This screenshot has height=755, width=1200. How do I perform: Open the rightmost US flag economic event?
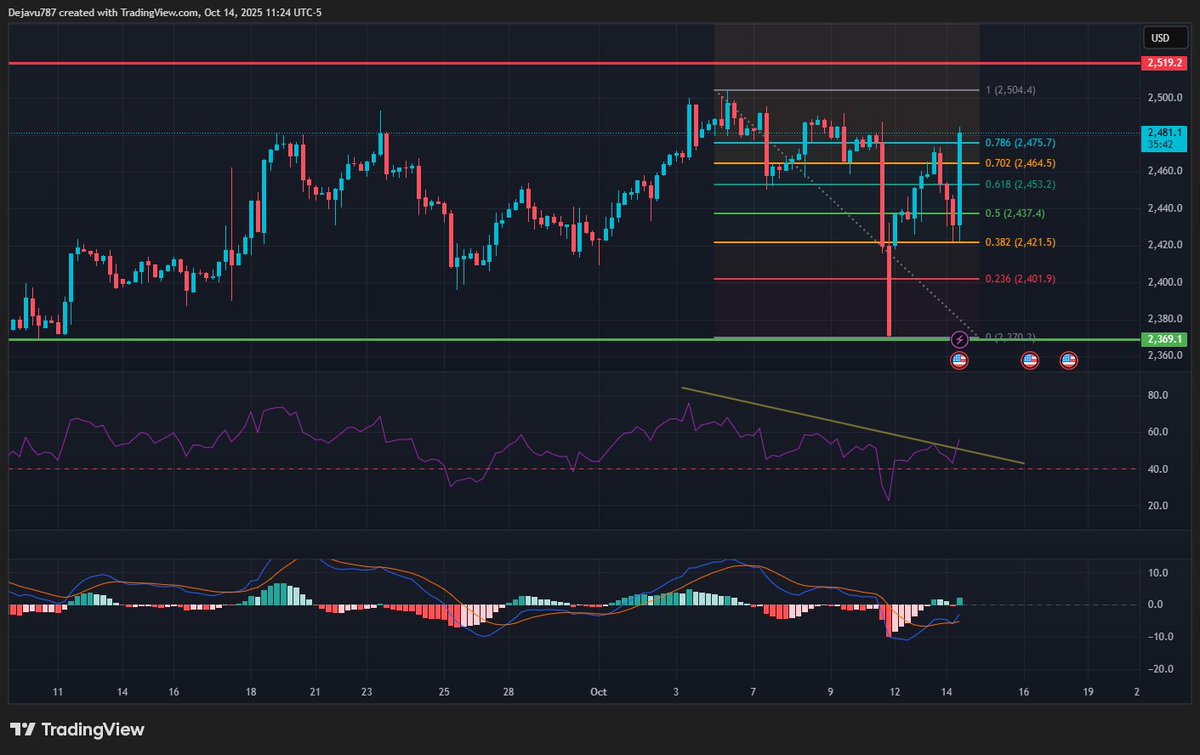(x=1067, y=360)
